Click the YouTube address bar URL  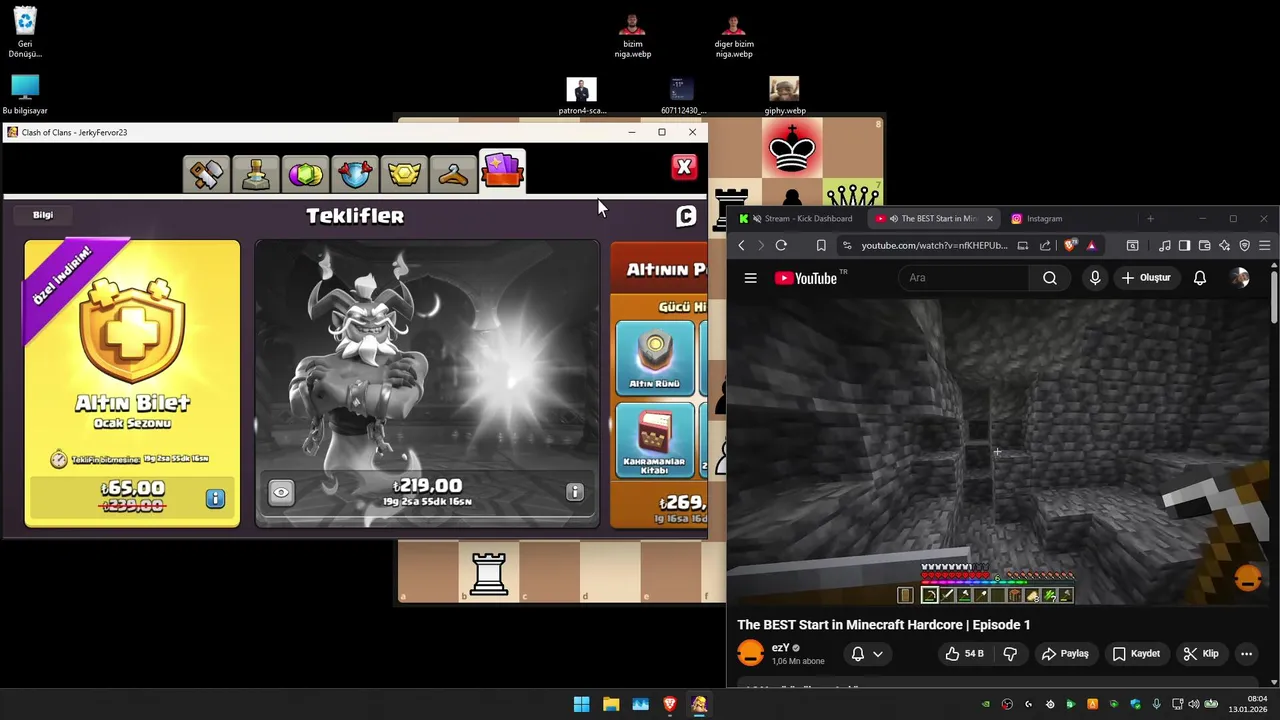point(934,245)
